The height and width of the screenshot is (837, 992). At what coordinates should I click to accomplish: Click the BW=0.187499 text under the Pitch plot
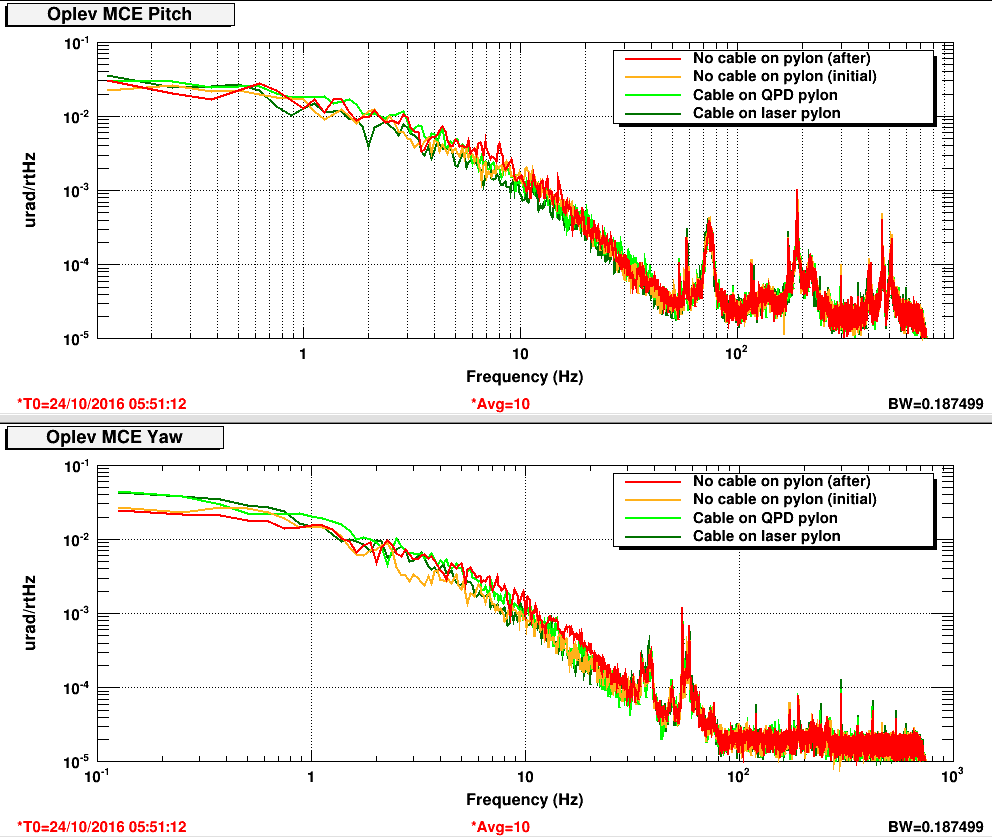(935, 403)
